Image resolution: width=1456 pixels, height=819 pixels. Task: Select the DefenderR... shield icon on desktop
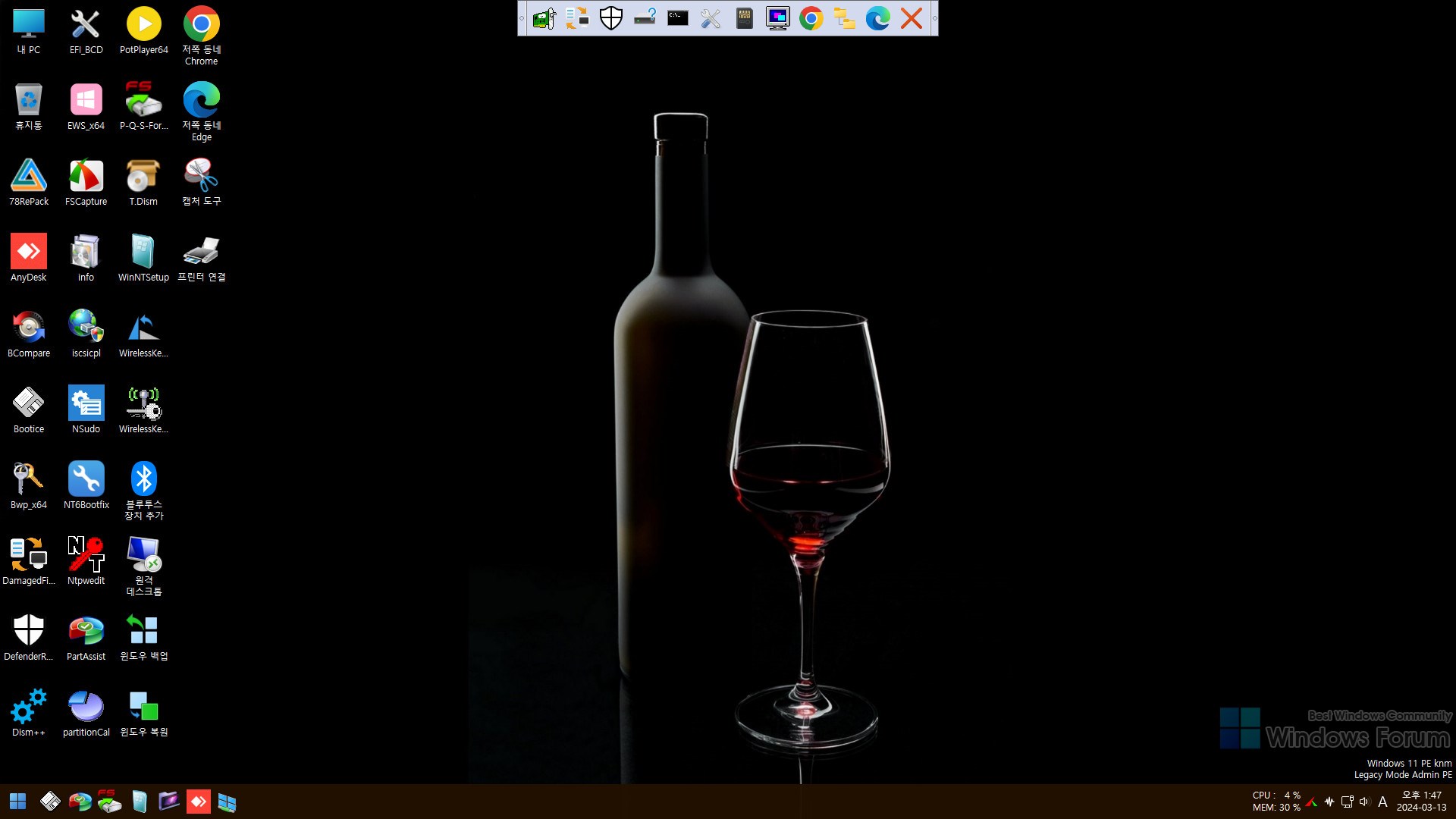coord(29,639)
